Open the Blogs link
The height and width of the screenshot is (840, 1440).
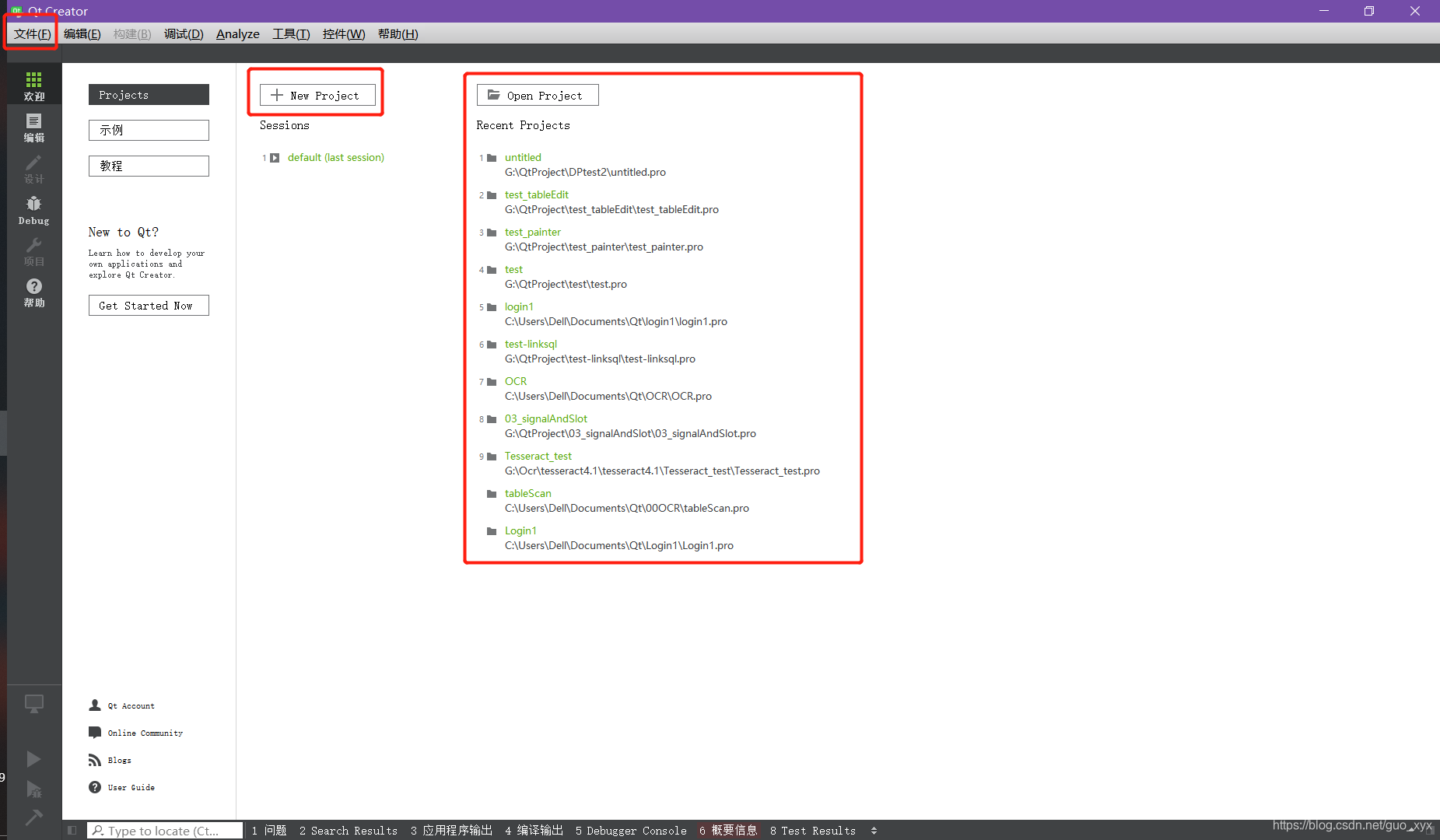pyautogui.click(x=120, y=760)
